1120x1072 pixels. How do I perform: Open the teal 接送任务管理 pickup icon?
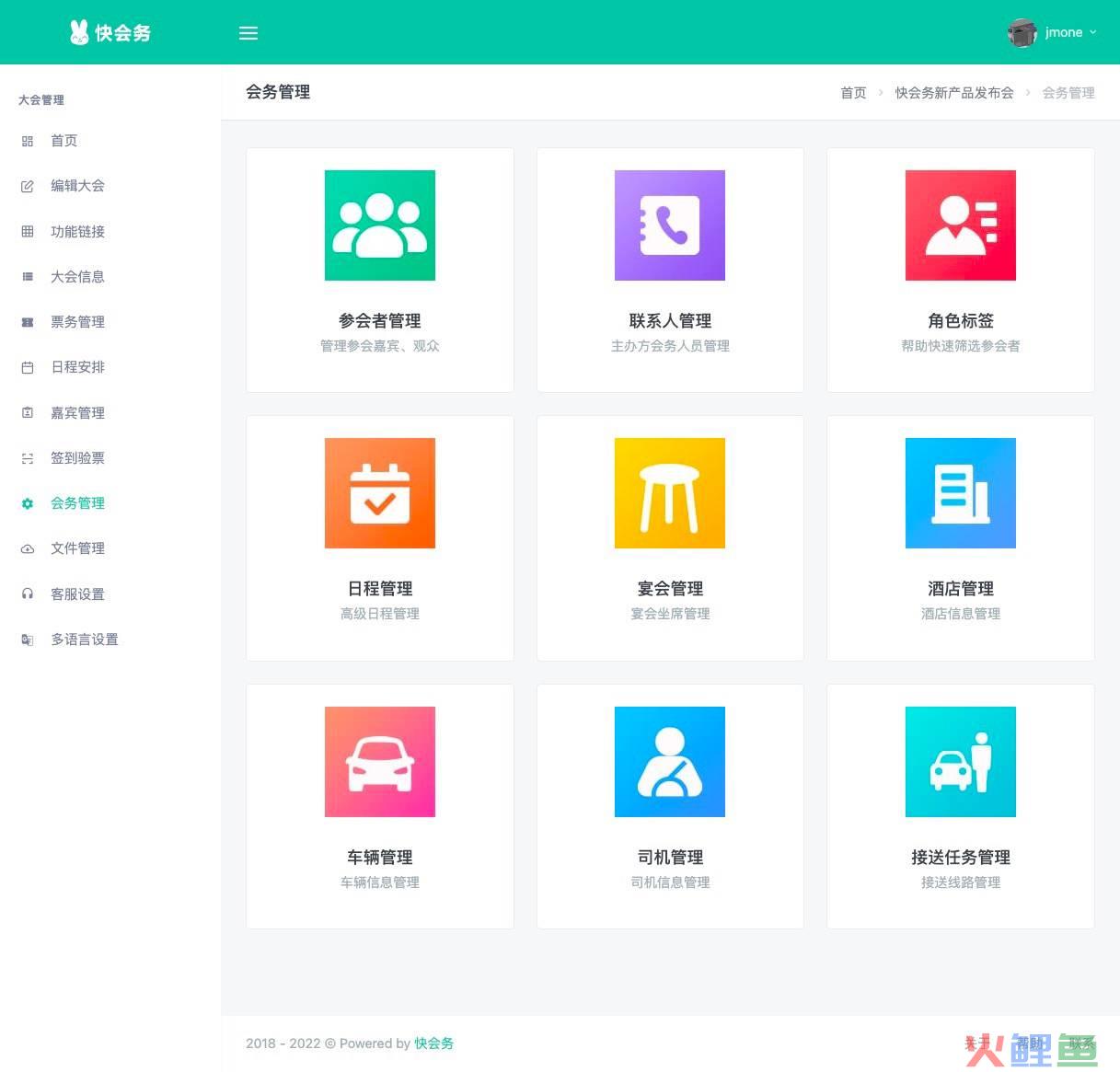point(961,762)
